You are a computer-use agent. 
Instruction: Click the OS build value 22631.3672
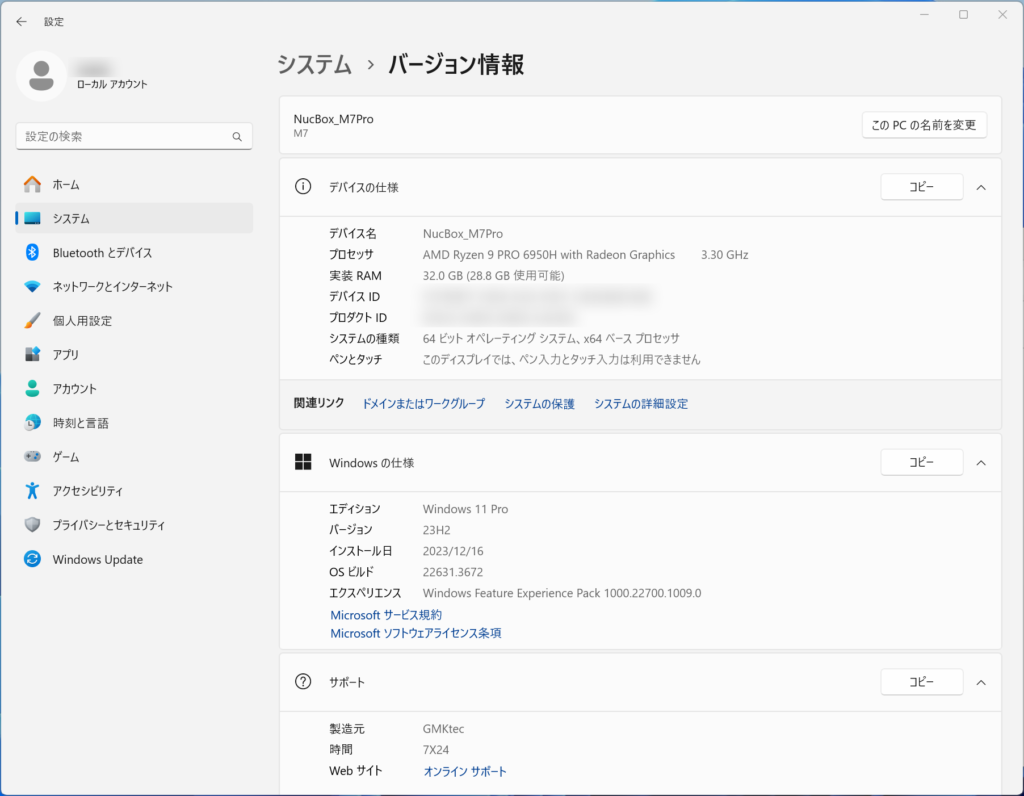pos(453,572)
